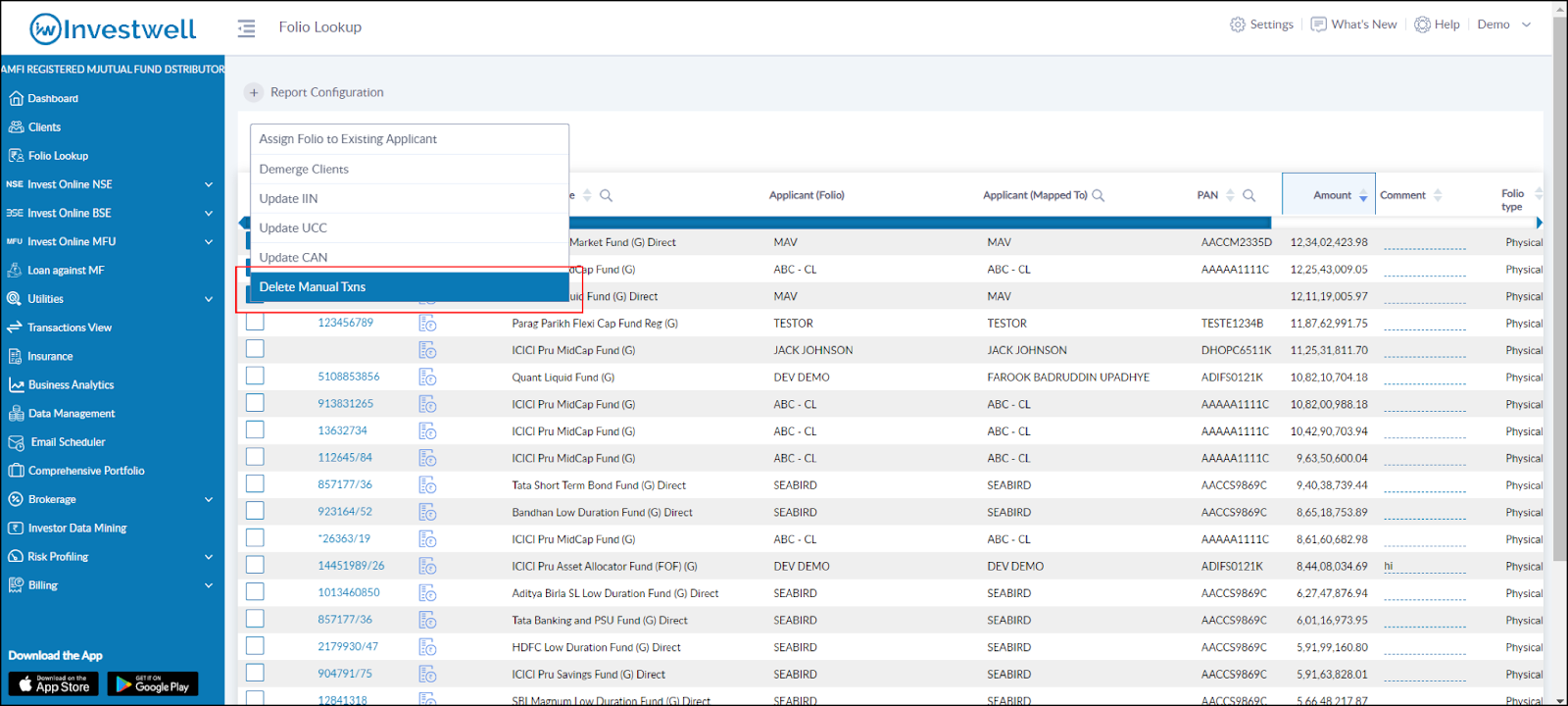Open the Demo user dropdown
The image size is (1568, 706).
pos(1504,25)
